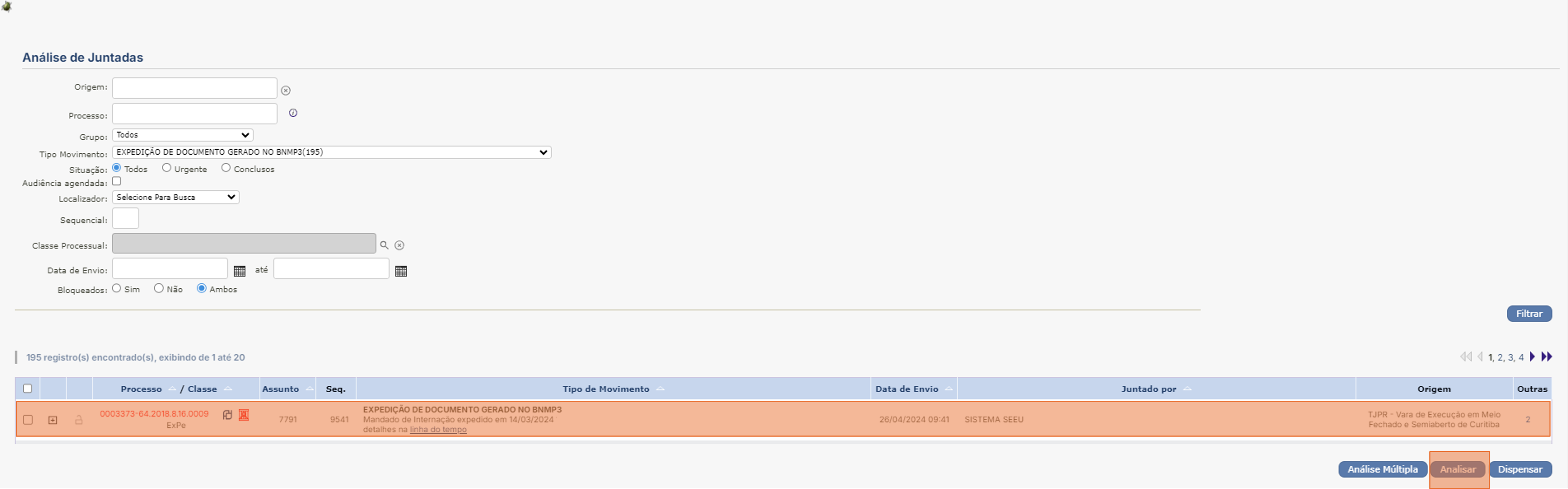Screen dimensions: 1568x489
Task: Focus the Sequencial input field
Action: [125, 218]
